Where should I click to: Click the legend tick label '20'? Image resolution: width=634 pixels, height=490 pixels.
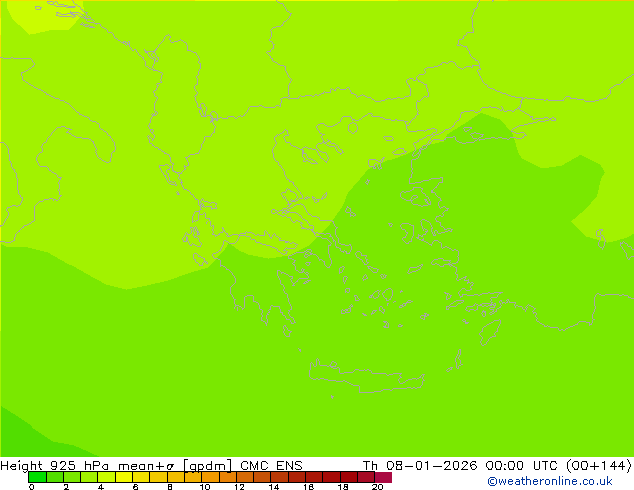pos(377,487)
